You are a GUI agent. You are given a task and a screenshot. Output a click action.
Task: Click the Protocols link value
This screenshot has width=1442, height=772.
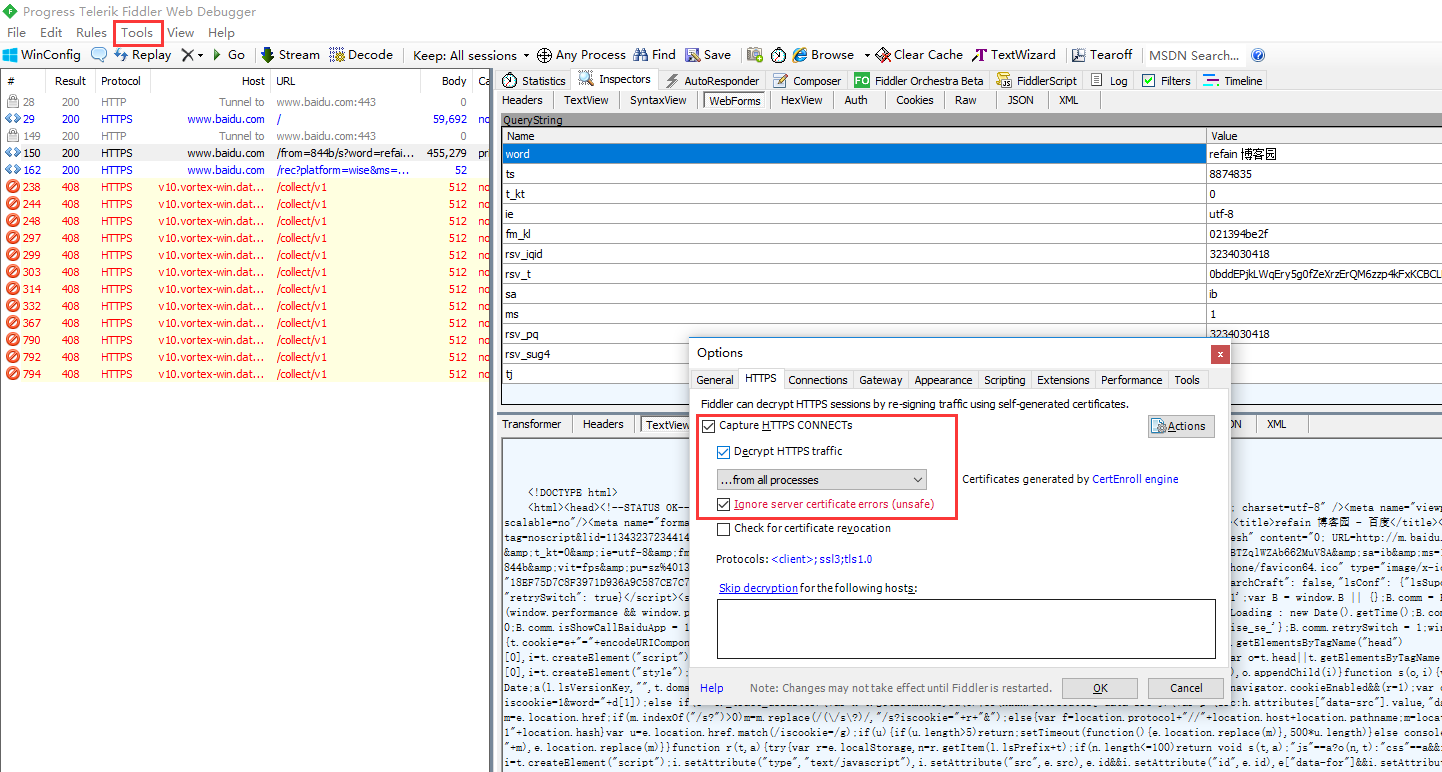[x=821, y=559]
